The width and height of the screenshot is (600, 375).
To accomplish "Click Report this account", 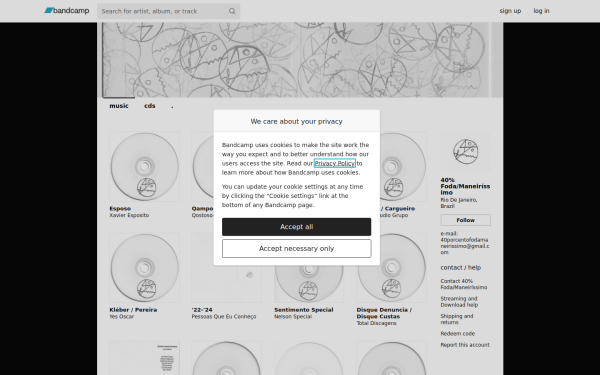I will [465, 345].
